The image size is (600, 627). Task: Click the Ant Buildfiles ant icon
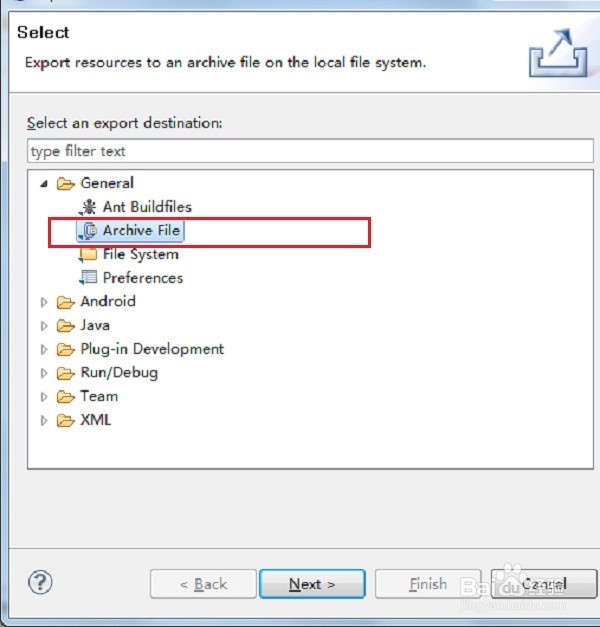87,207
